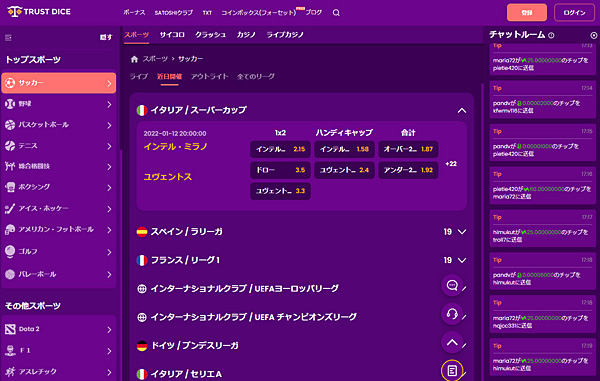Open the ブログ menu link
Image resolution: width=600 pixels, height=381 pixels.
[x=313, y=13]
